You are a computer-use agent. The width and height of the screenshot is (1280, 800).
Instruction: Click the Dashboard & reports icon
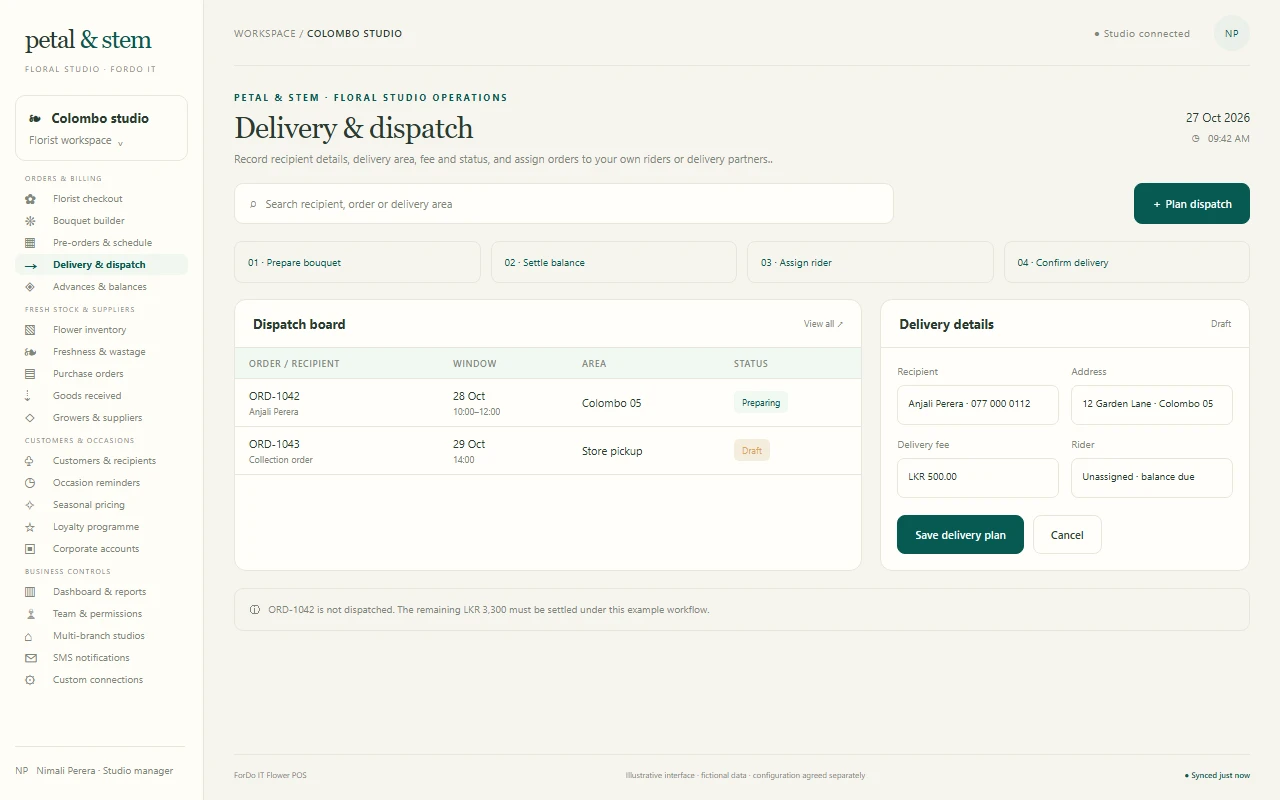click(30, 592)
